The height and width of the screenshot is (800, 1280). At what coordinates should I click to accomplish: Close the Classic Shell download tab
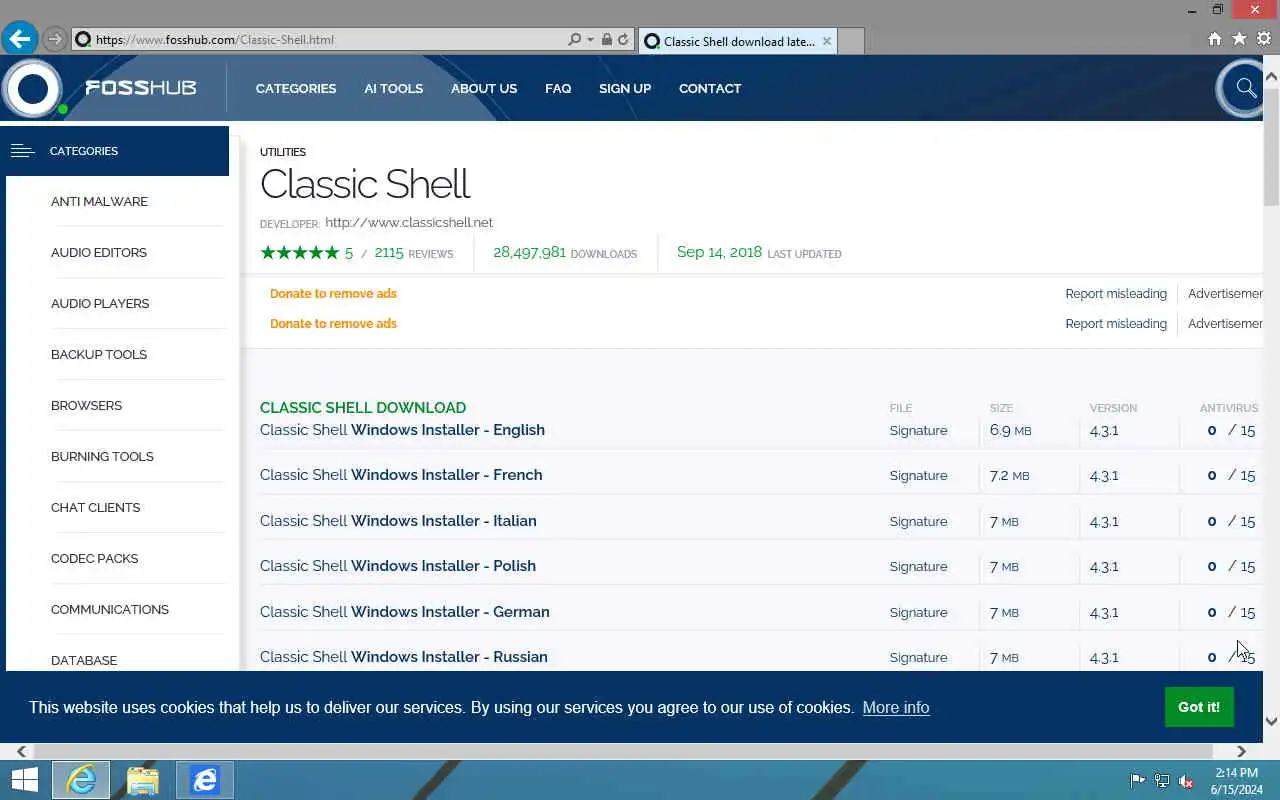[826, 41]
